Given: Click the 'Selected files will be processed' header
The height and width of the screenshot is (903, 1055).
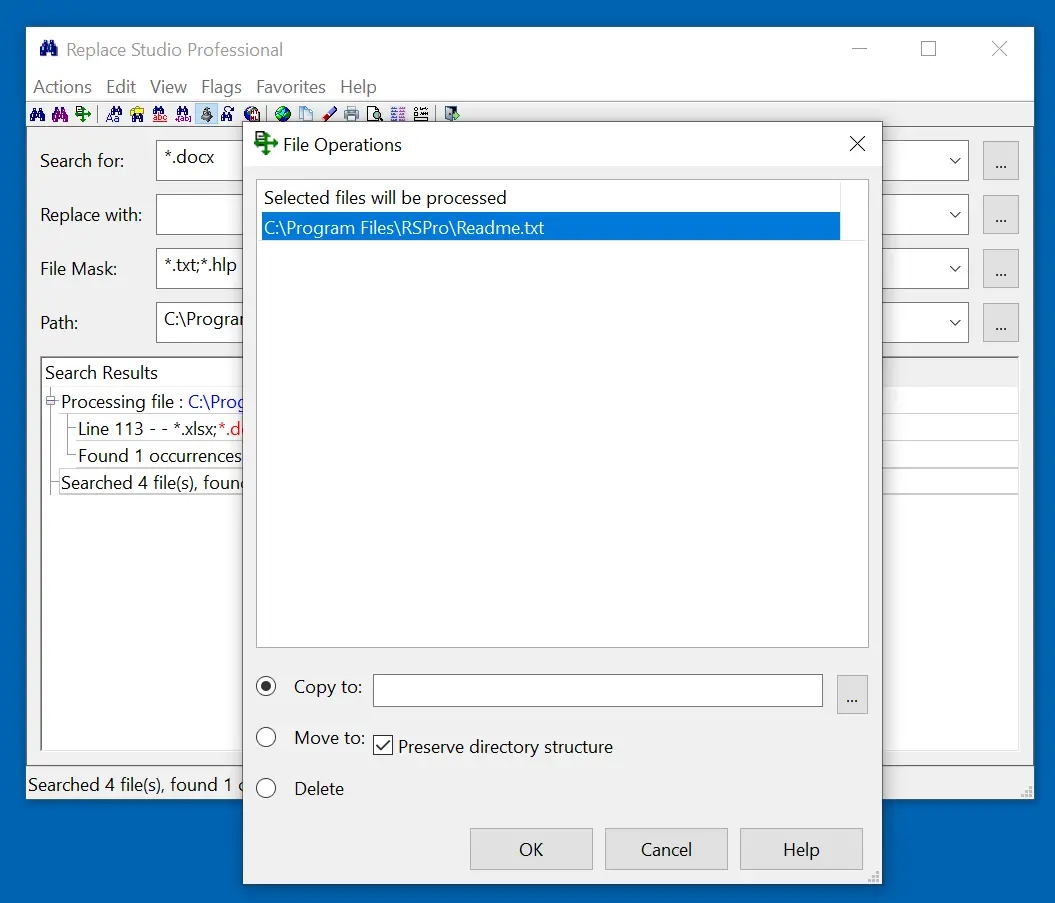Looking at the screenshot, I should pyautogui.click(x=385, y=198).
